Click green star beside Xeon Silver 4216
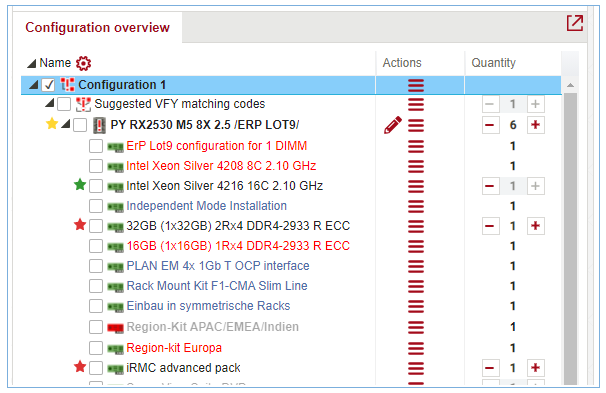This screenshot has width=606, height=393. [x=80, y=185]
